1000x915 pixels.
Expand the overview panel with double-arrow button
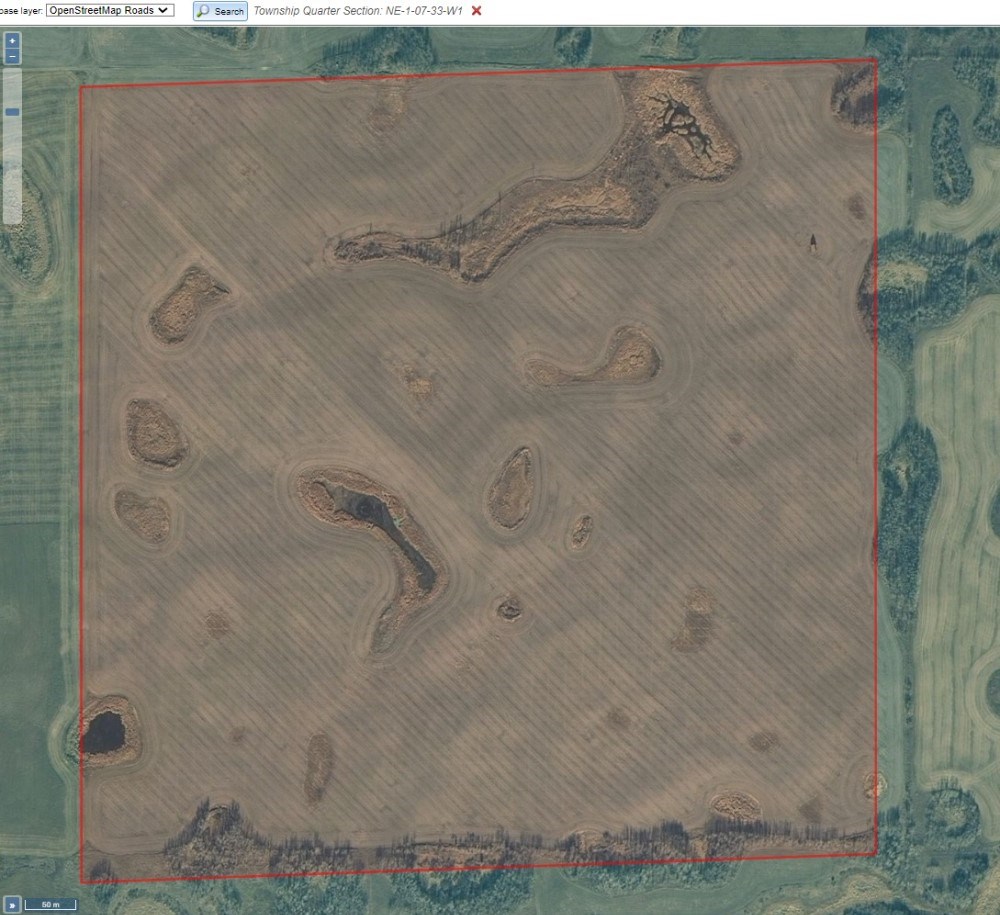click(x=9, y=904)
